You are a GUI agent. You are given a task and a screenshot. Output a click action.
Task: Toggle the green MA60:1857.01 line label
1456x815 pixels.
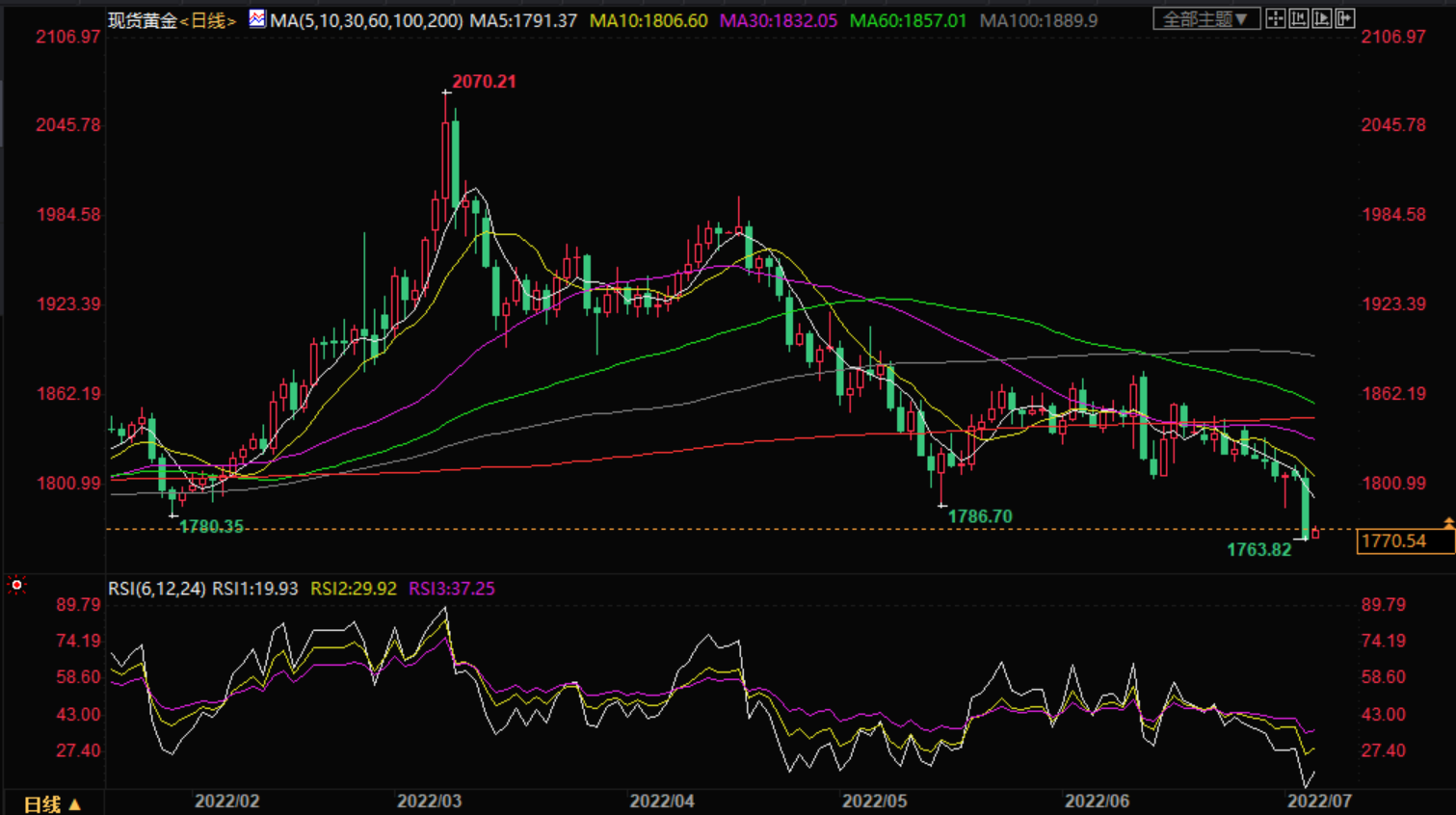click(x=908, y=20)
